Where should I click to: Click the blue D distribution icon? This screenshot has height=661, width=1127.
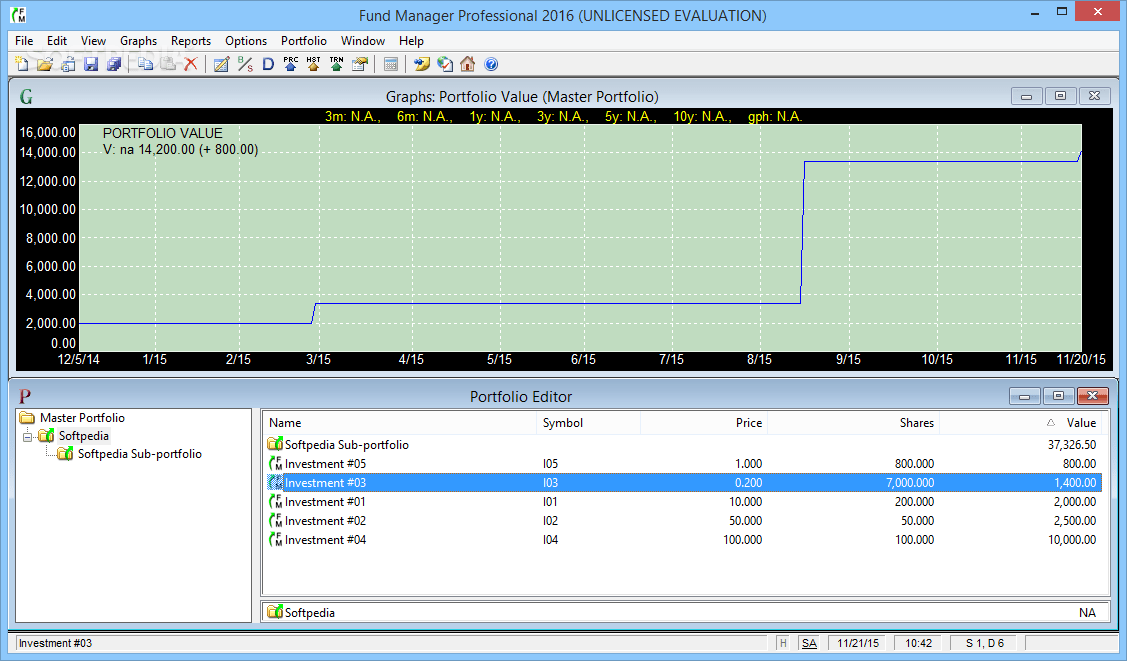tap(268, 65)
